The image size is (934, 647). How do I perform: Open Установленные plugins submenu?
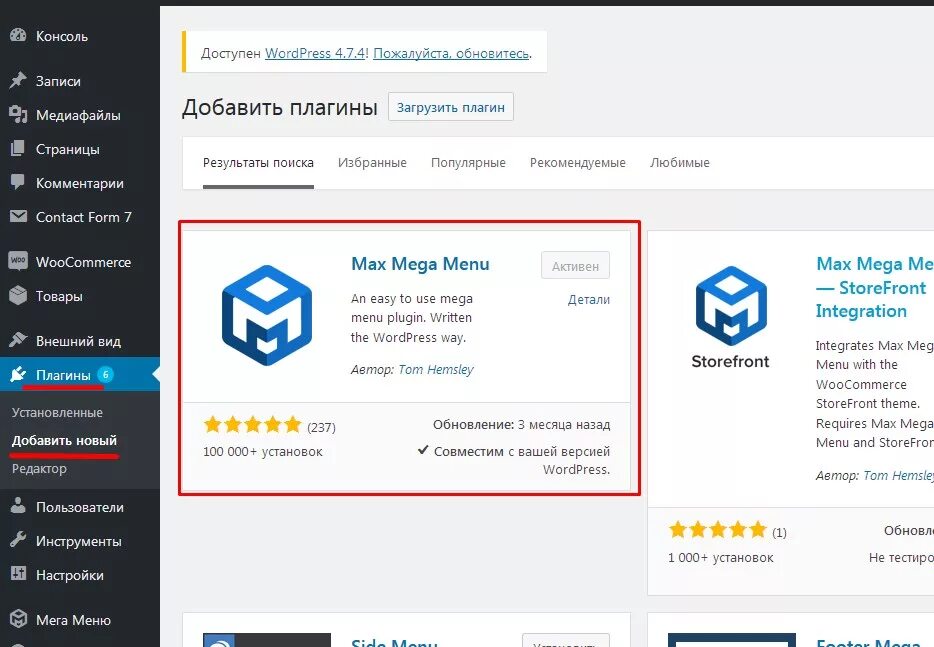[57, 412]
